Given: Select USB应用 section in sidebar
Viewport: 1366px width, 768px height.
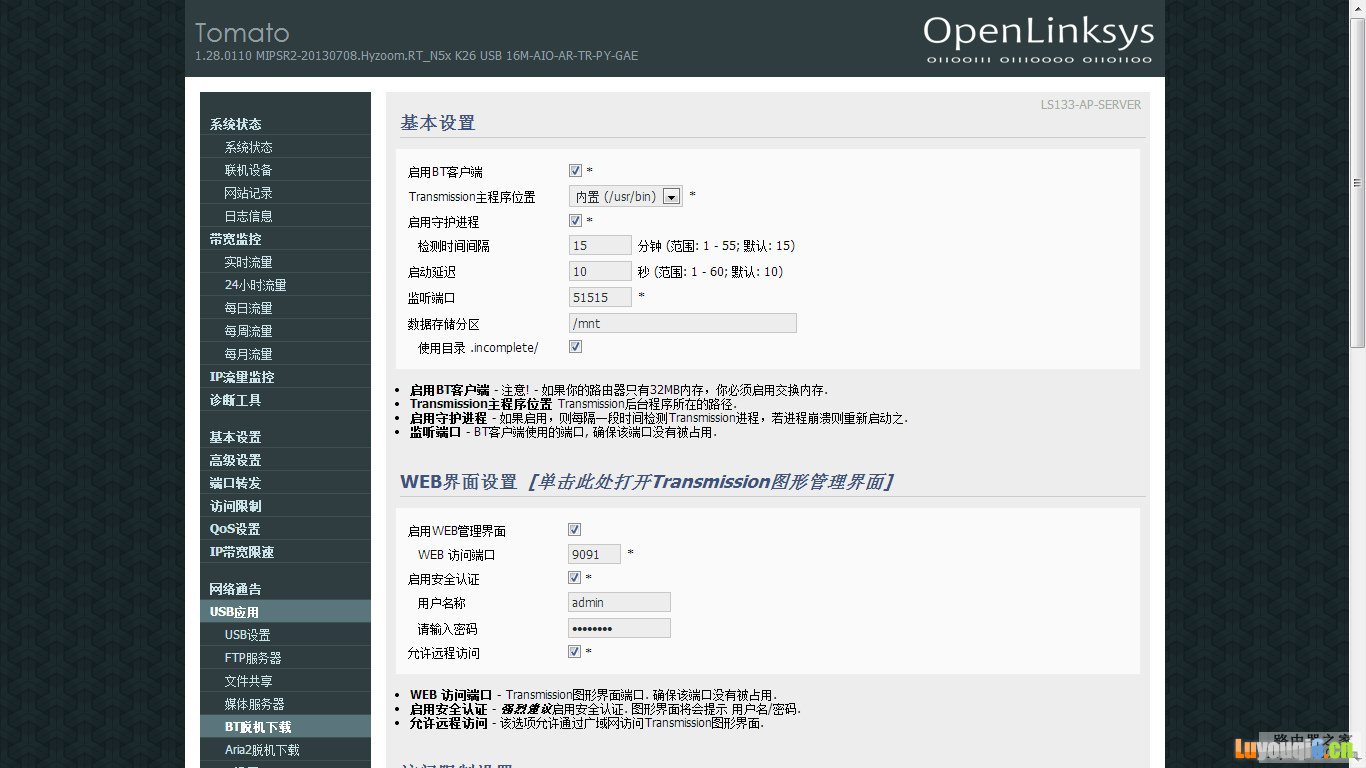Looking at the screenshot, I should (285, 612).
